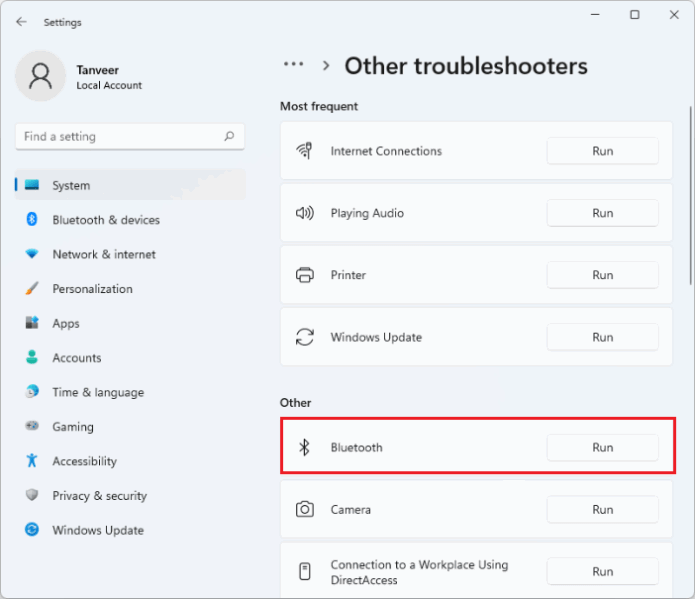Image resolution: width=695 pixels, height=599 pixels.
Task: Click the Playing Audio speaker icon
Action: click(x=305, y=213)
